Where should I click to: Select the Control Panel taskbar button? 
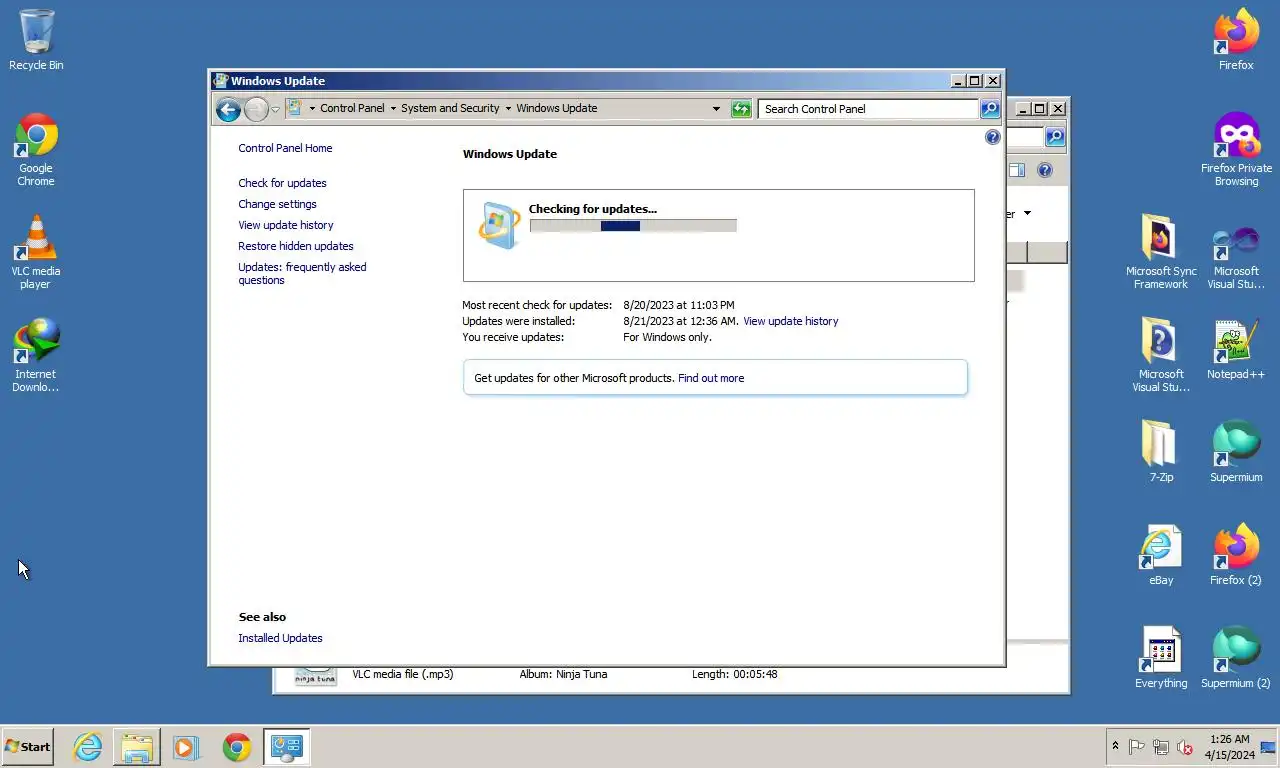pos(287,747)
